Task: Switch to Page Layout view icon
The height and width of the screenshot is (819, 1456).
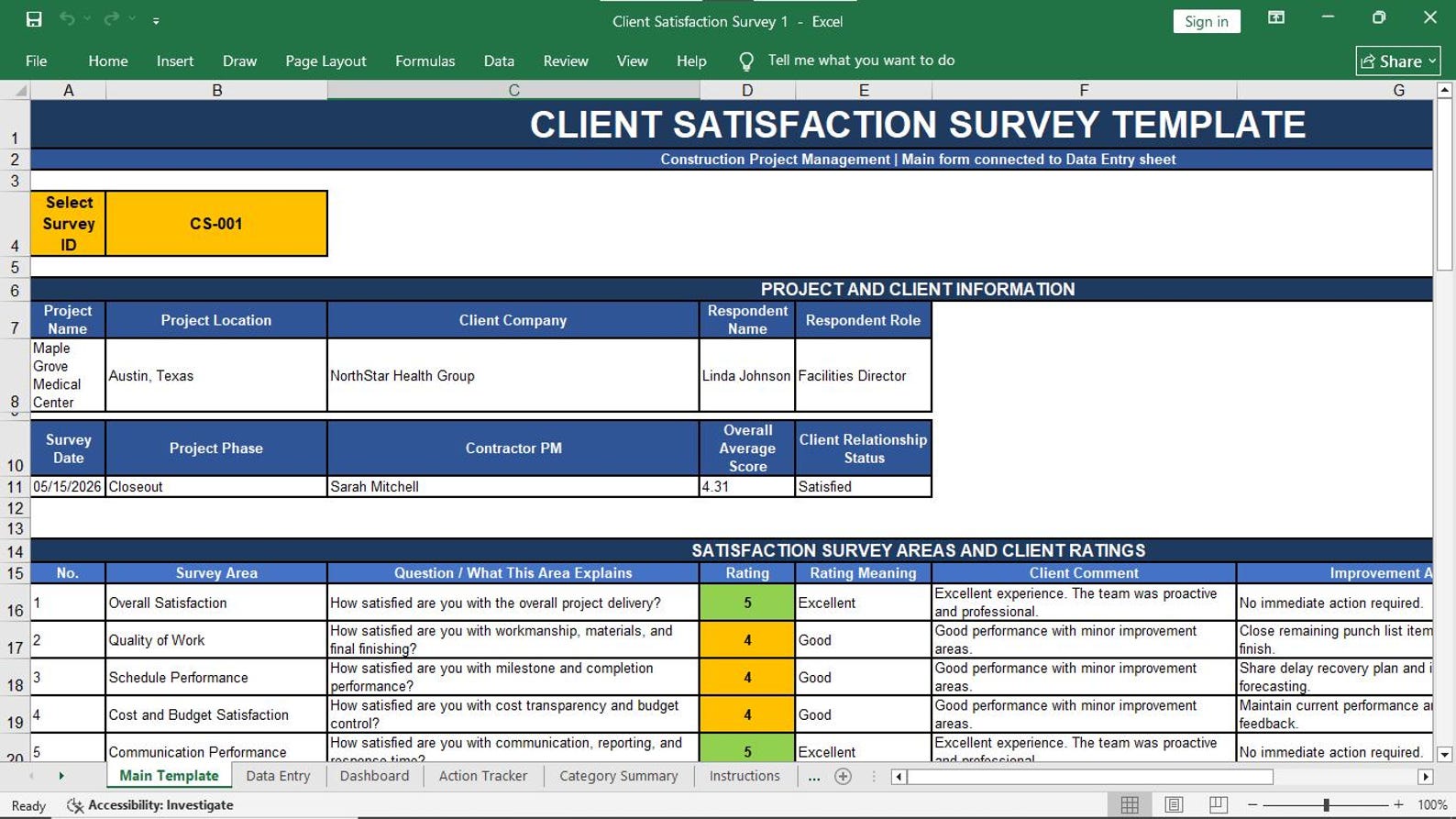Action: 1174,804
